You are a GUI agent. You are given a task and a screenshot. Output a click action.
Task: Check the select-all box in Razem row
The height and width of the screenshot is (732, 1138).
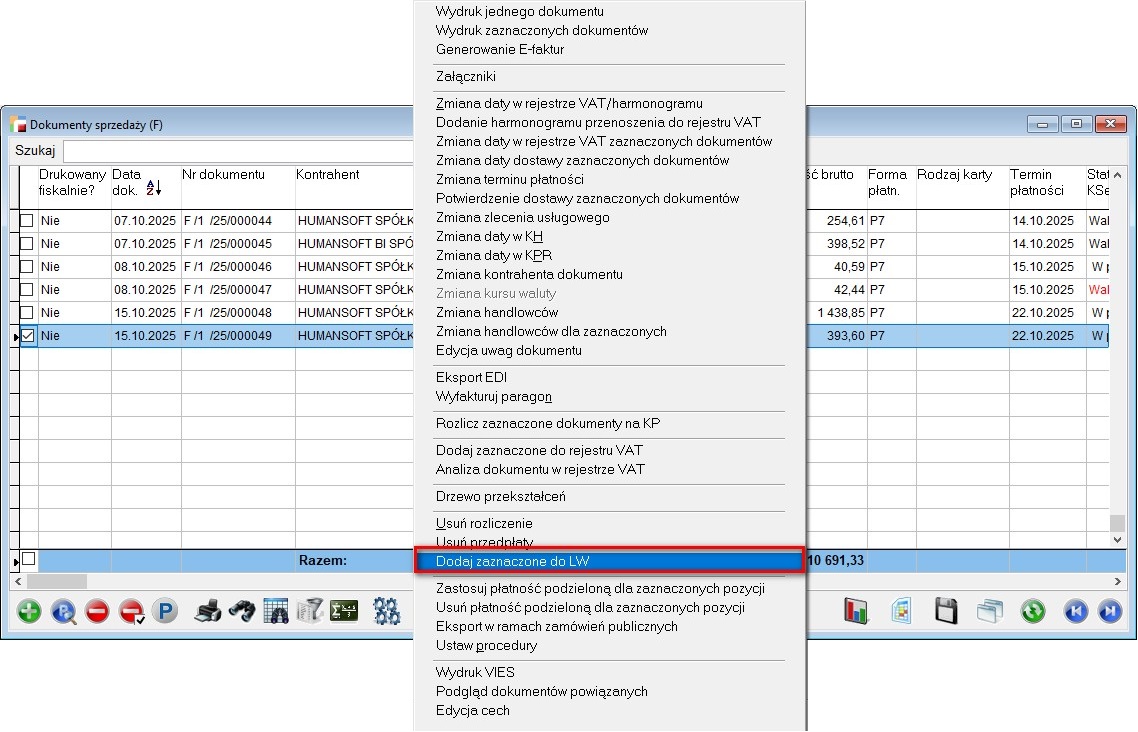pyautogui.click(x=28, y=560)
